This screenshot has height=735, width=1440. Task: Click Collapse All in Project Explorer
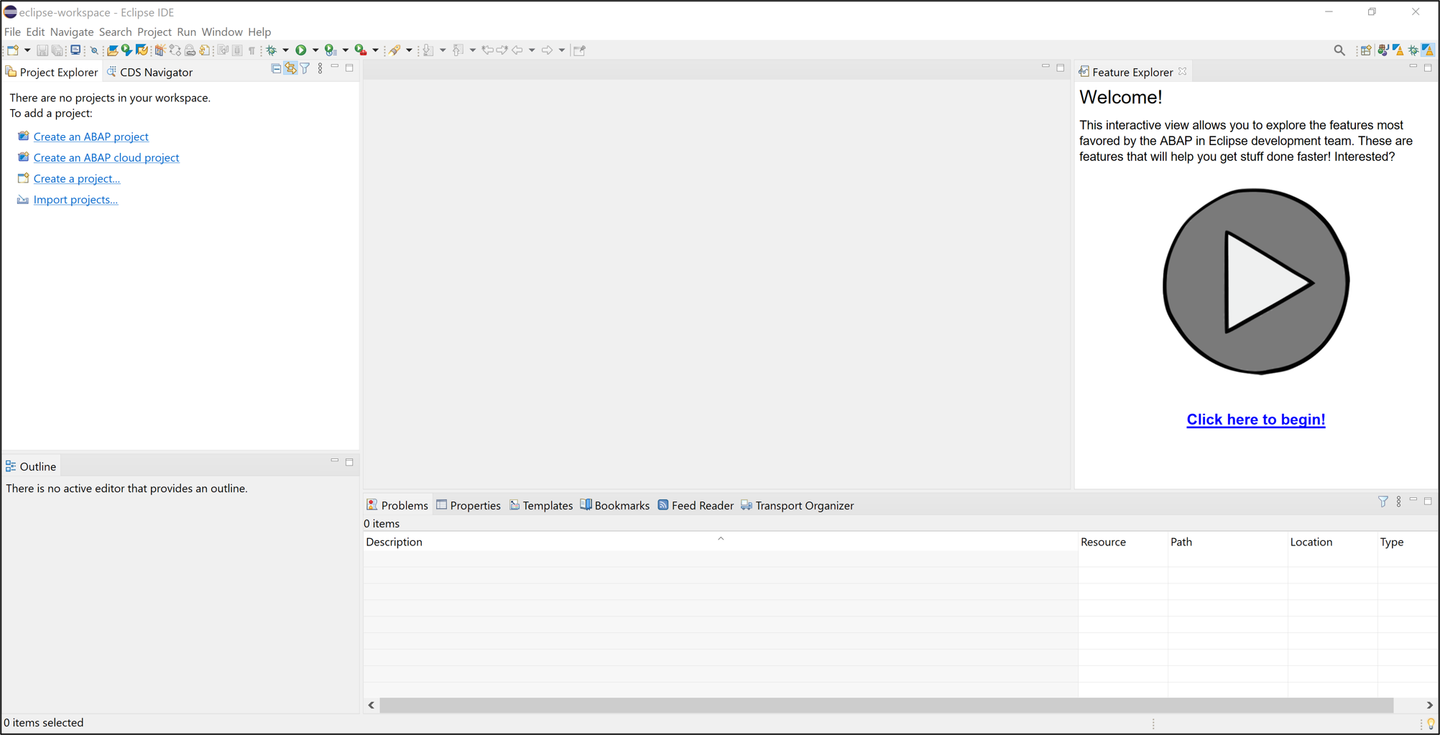pos(276,69)
